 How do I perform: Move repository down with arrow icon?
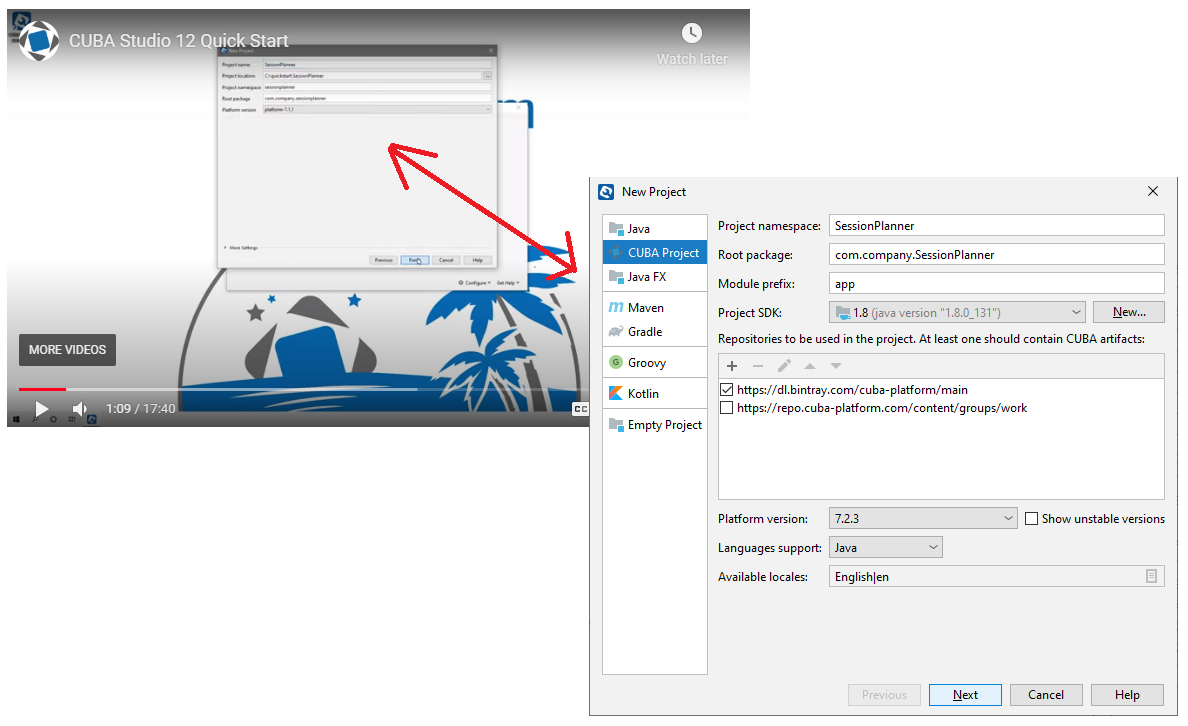pos(836,366)
